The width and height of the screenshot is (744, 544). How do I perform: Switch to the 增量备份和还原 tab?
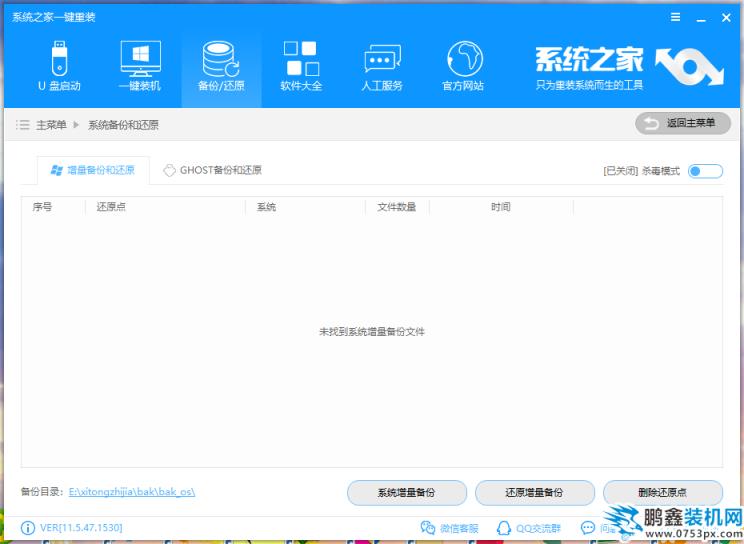[93, 170]
